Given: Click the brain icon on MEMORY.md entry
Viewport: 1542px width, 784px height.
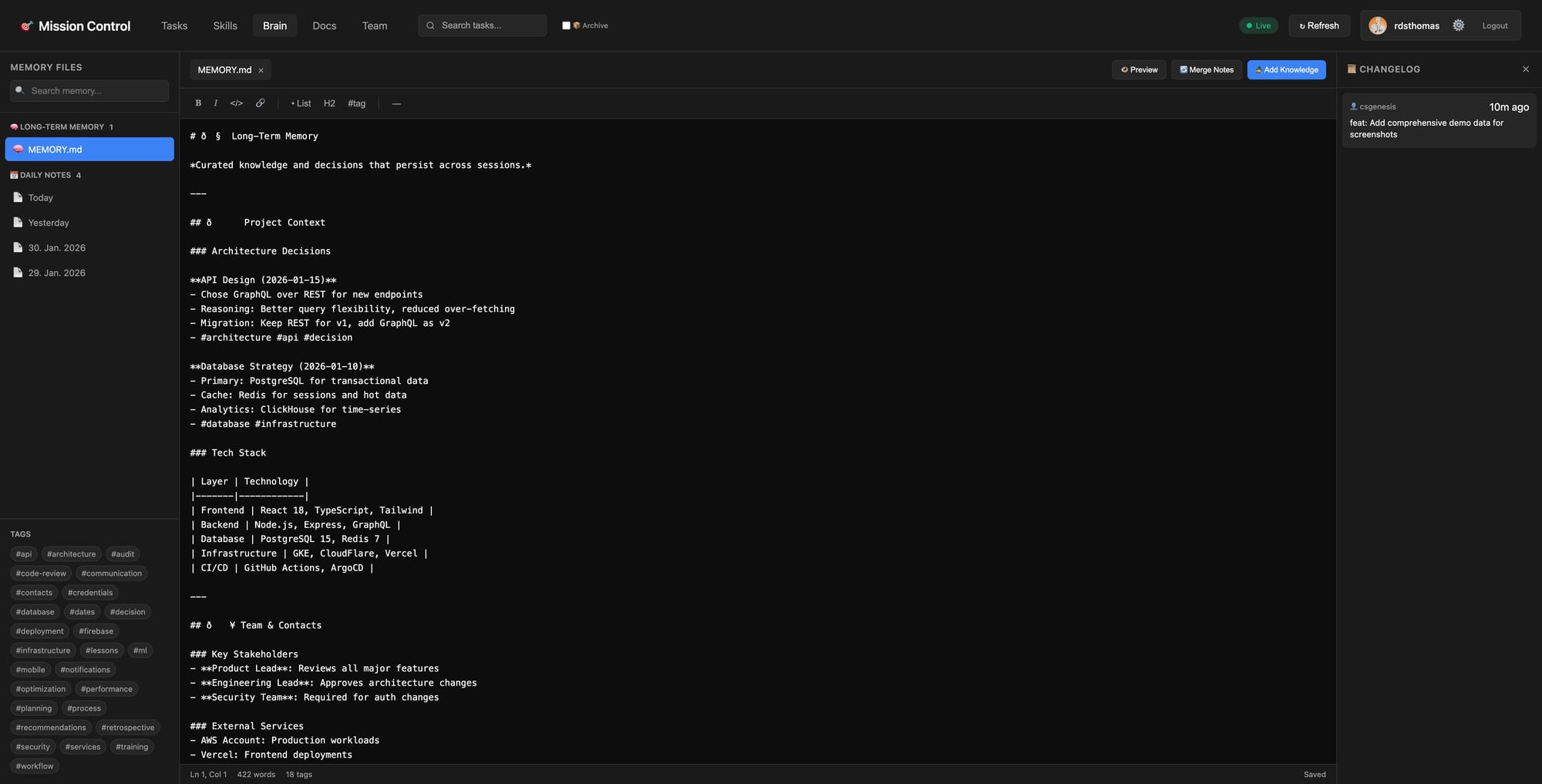Looking at the screenshot, I should pos(18,150).
